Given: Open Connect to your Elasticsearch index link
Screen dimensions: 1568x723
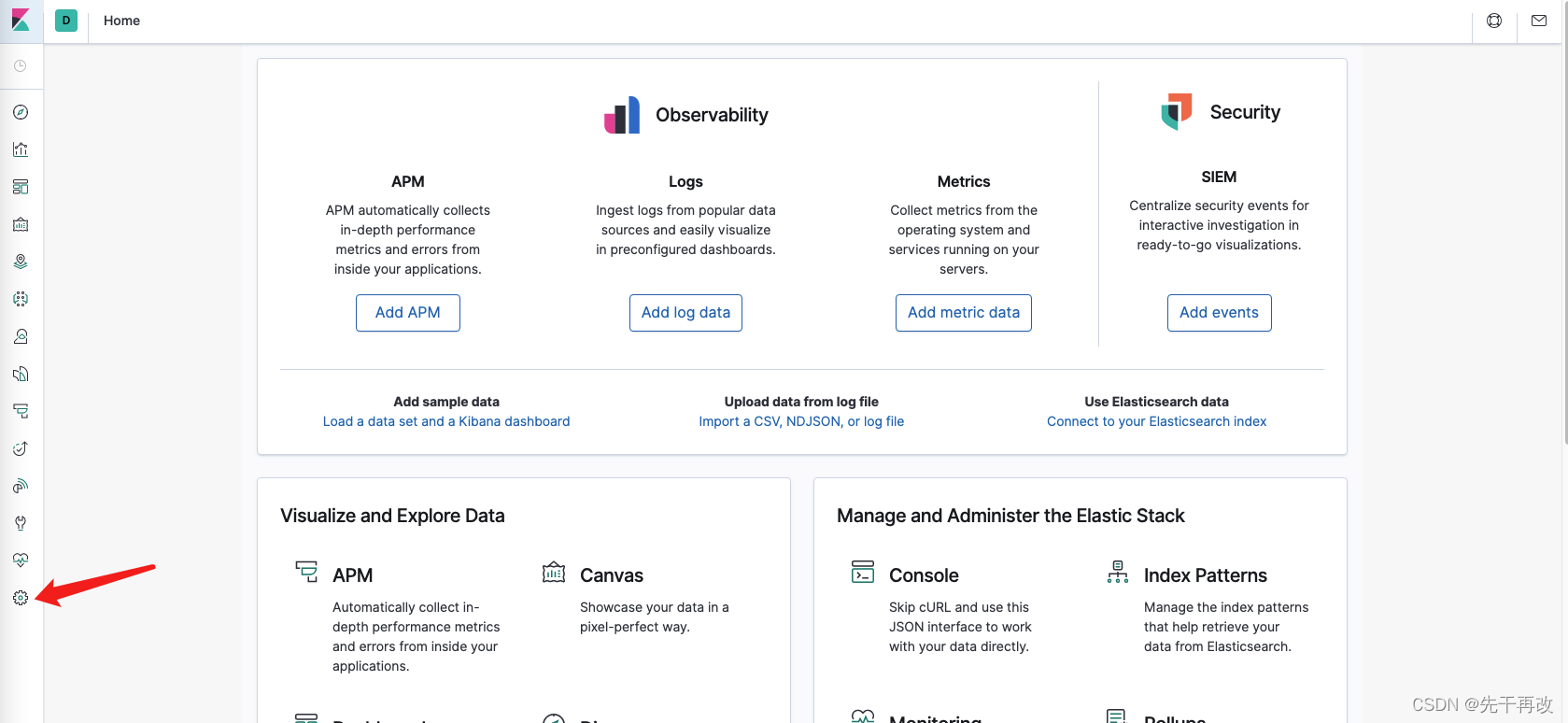Looking at the screenshot, I should (1156, 421).
